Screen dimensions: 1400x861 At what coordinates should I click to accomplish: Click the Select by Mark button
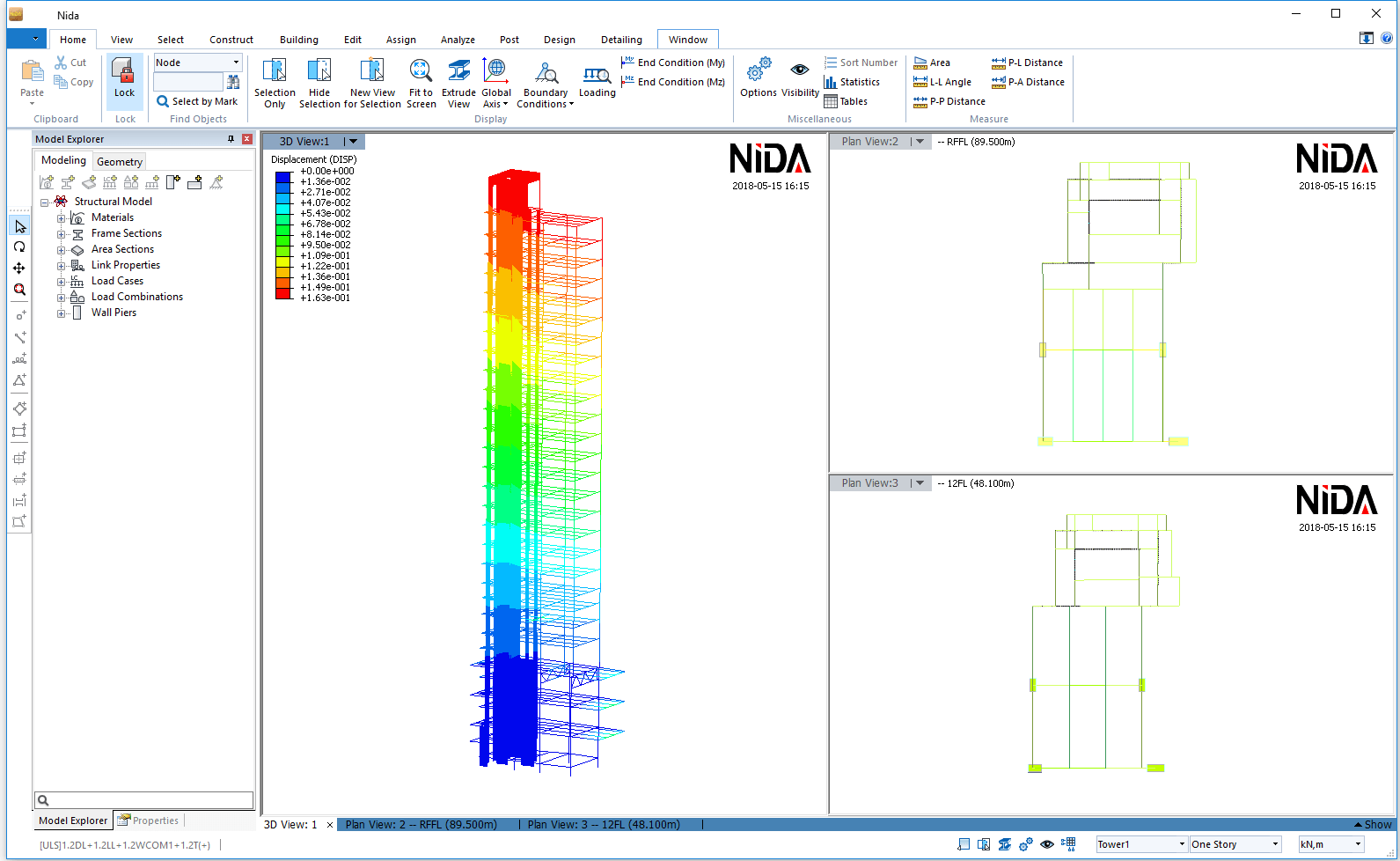click(x=197, y=101)
